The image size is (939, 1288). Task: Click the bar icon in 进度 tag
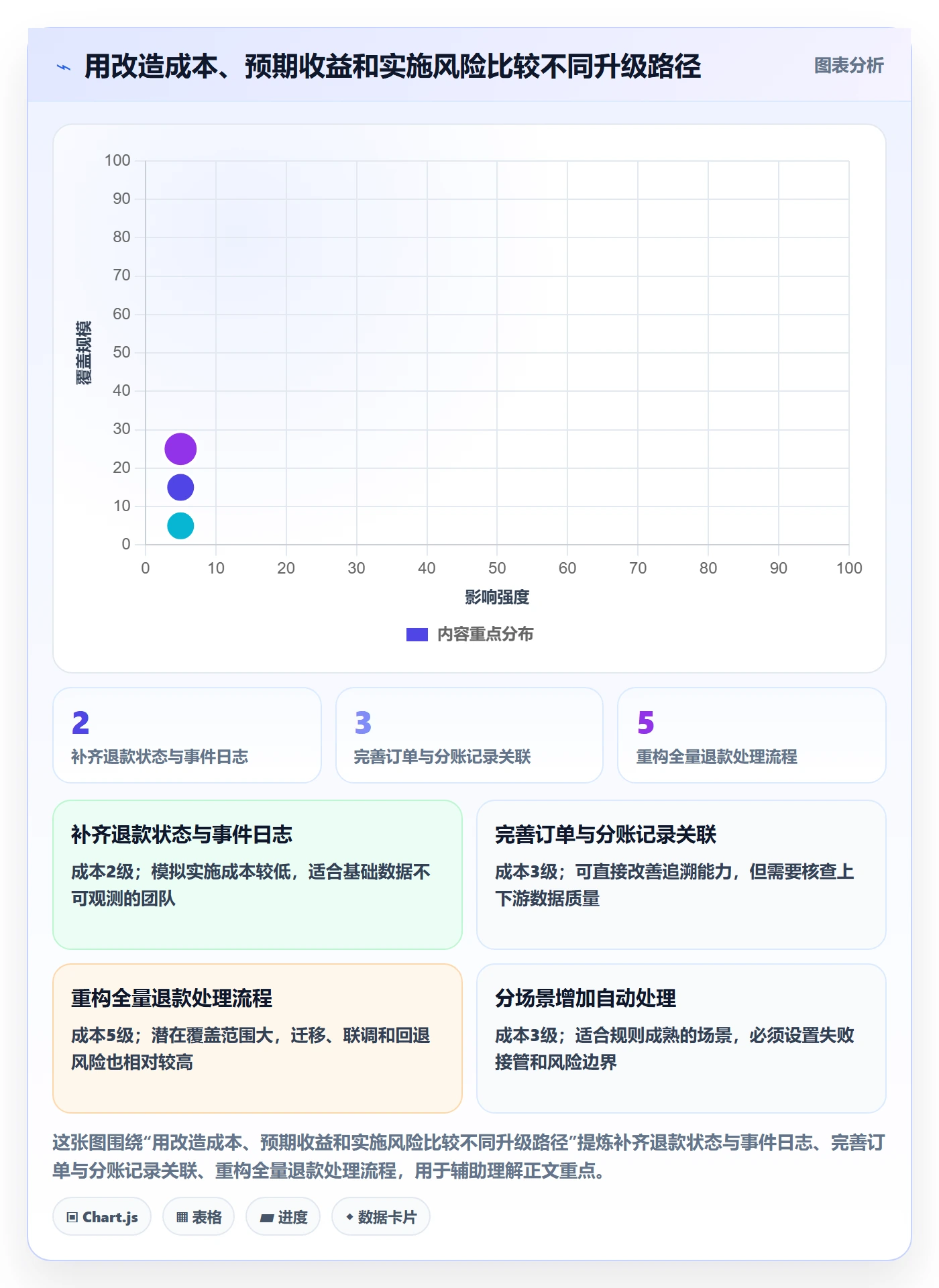pyautogui.click(x=267, y=1218)
